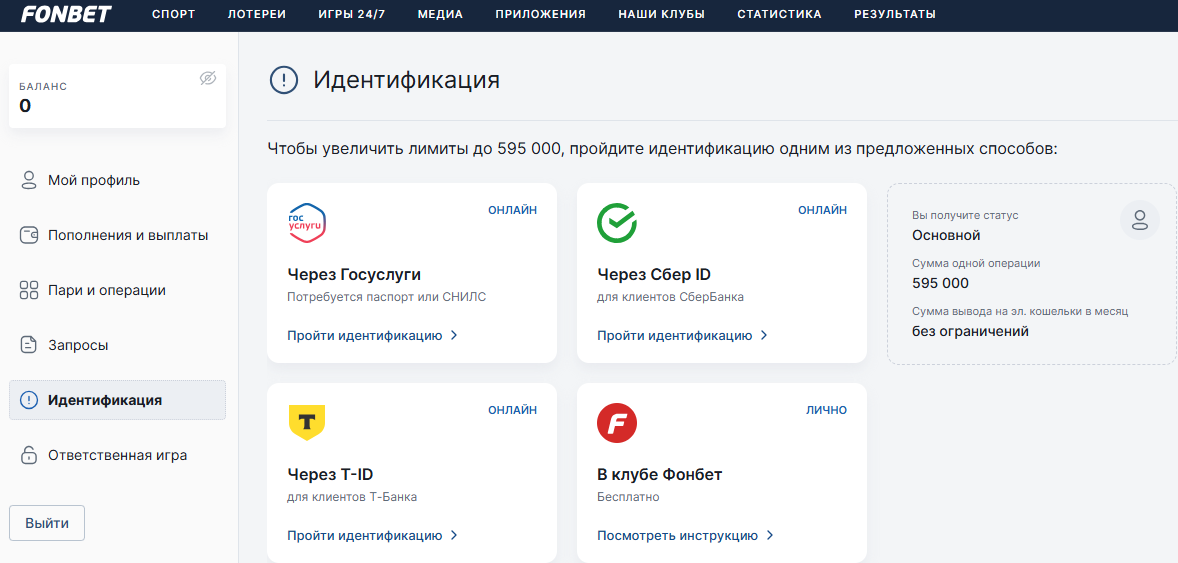Open the ИГРЫ 24/7 menu
Screen dimensions: 1178x563
click(352, 14)
